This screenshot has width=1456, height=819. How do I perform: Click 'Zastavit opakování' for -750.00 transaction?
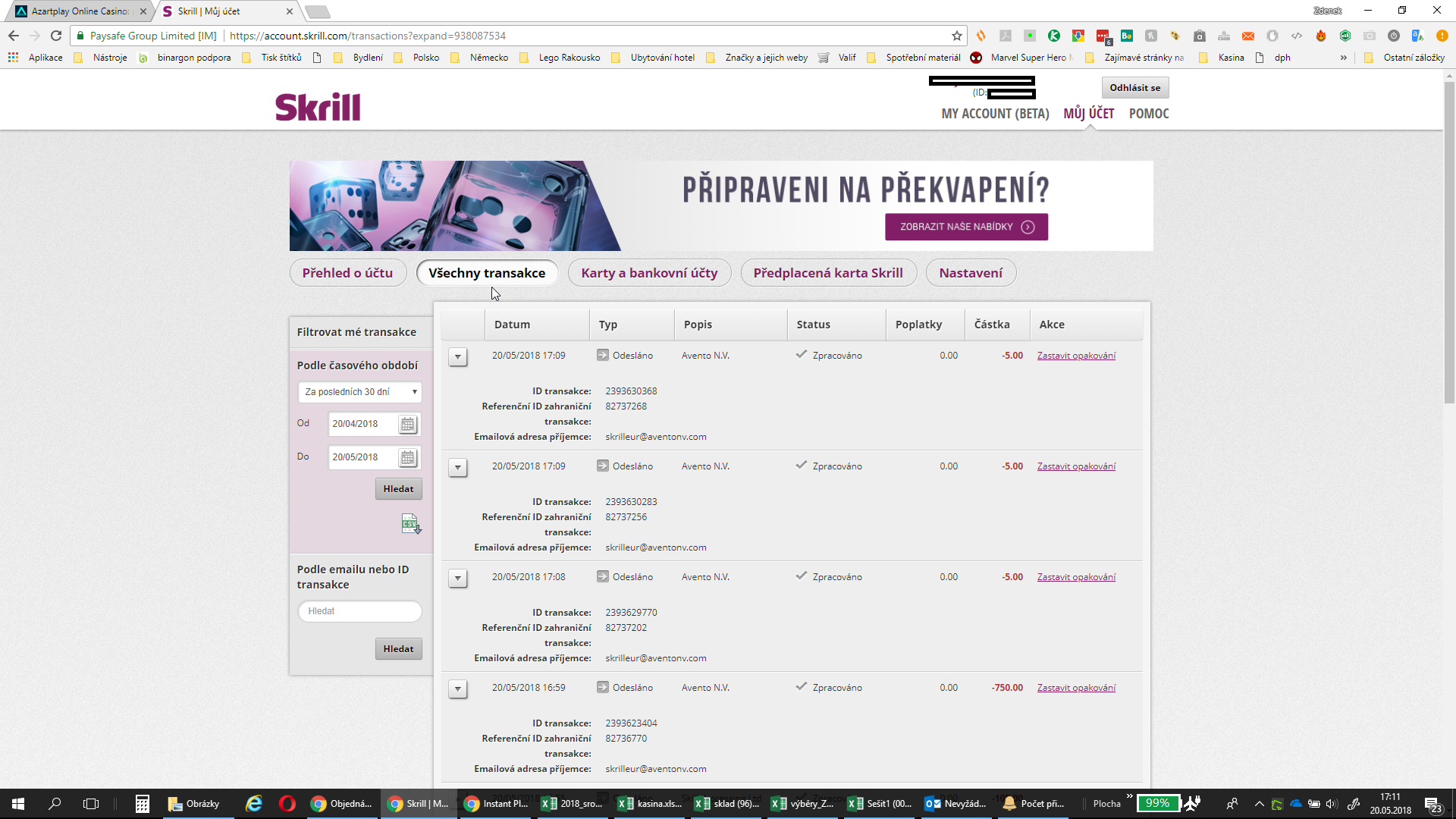1076,688
